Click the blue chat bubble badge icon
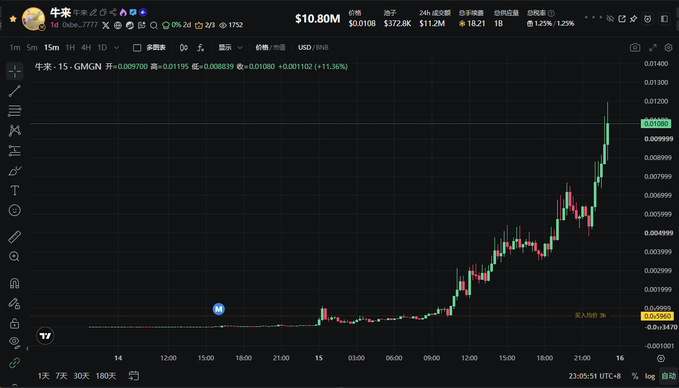 point(133,13)
